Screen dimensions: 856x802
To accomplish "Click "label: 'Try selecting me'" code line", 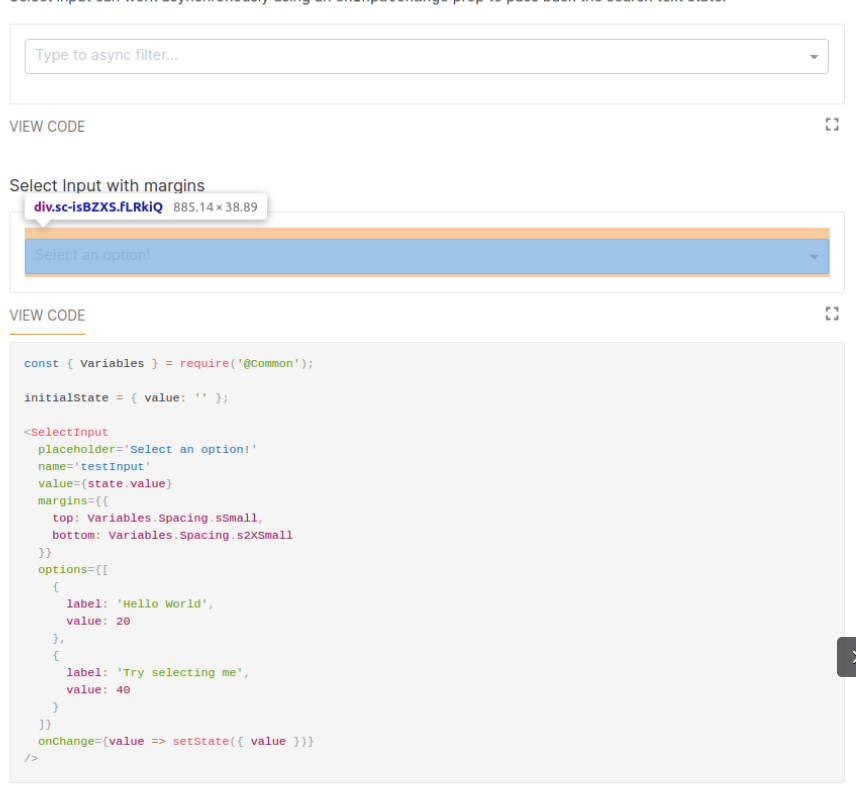I will click(158, 673).
